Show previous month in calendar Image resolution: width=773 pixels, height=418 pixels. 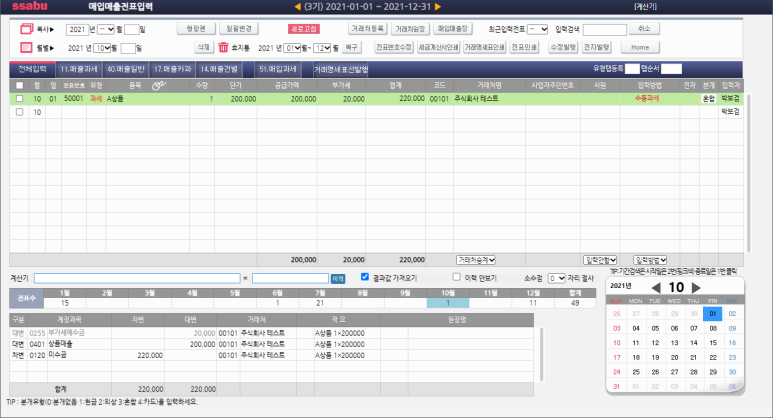coord(656,287)
